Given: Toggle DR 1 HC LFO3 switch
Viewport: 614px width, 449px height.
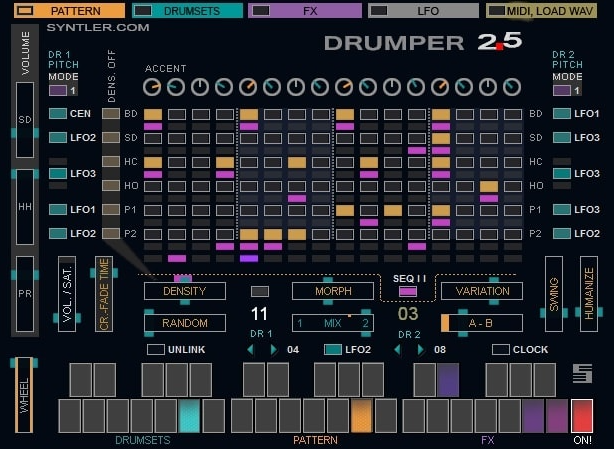Looking at the screenshot, I should pos(58,173).
